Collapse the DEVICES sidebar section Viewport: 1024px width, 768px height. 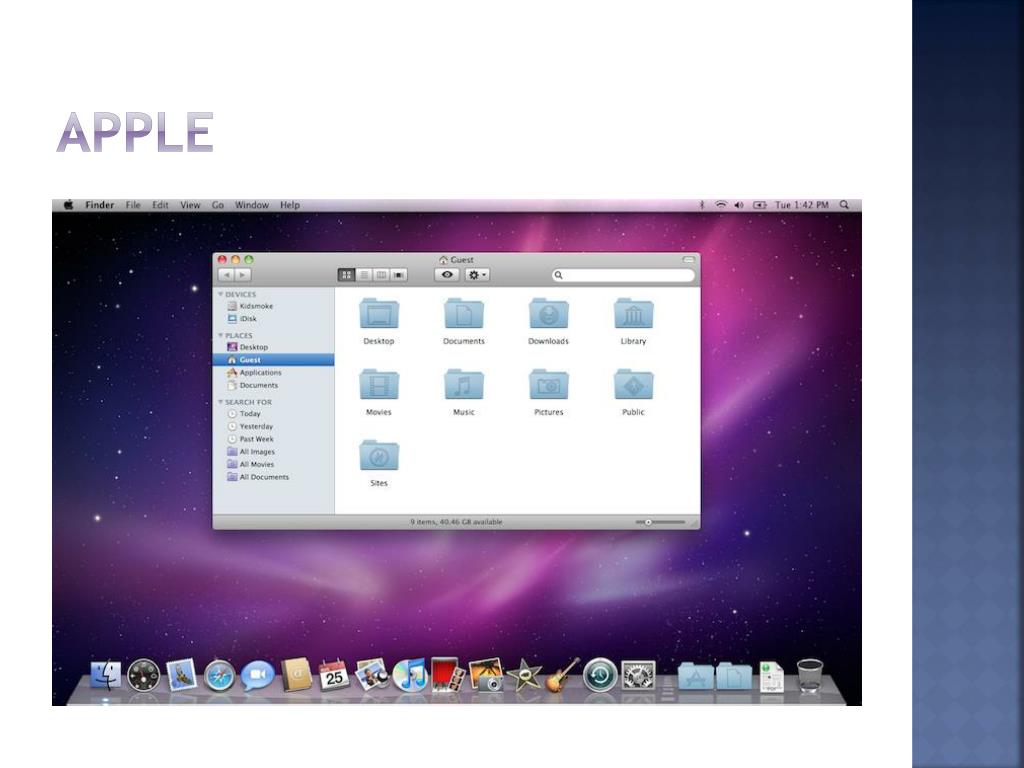coord(221,295)
